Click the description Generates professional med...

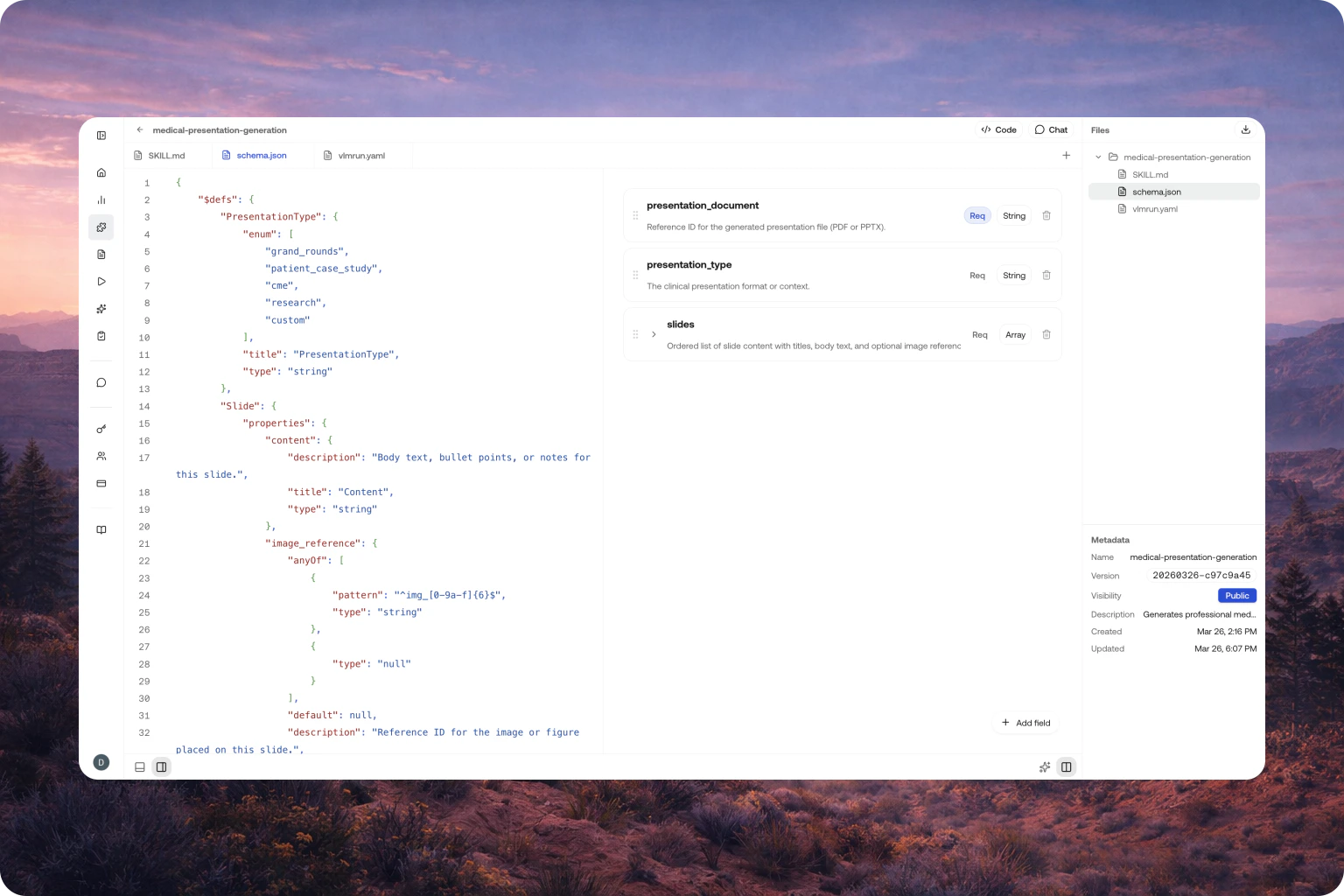1200,614
